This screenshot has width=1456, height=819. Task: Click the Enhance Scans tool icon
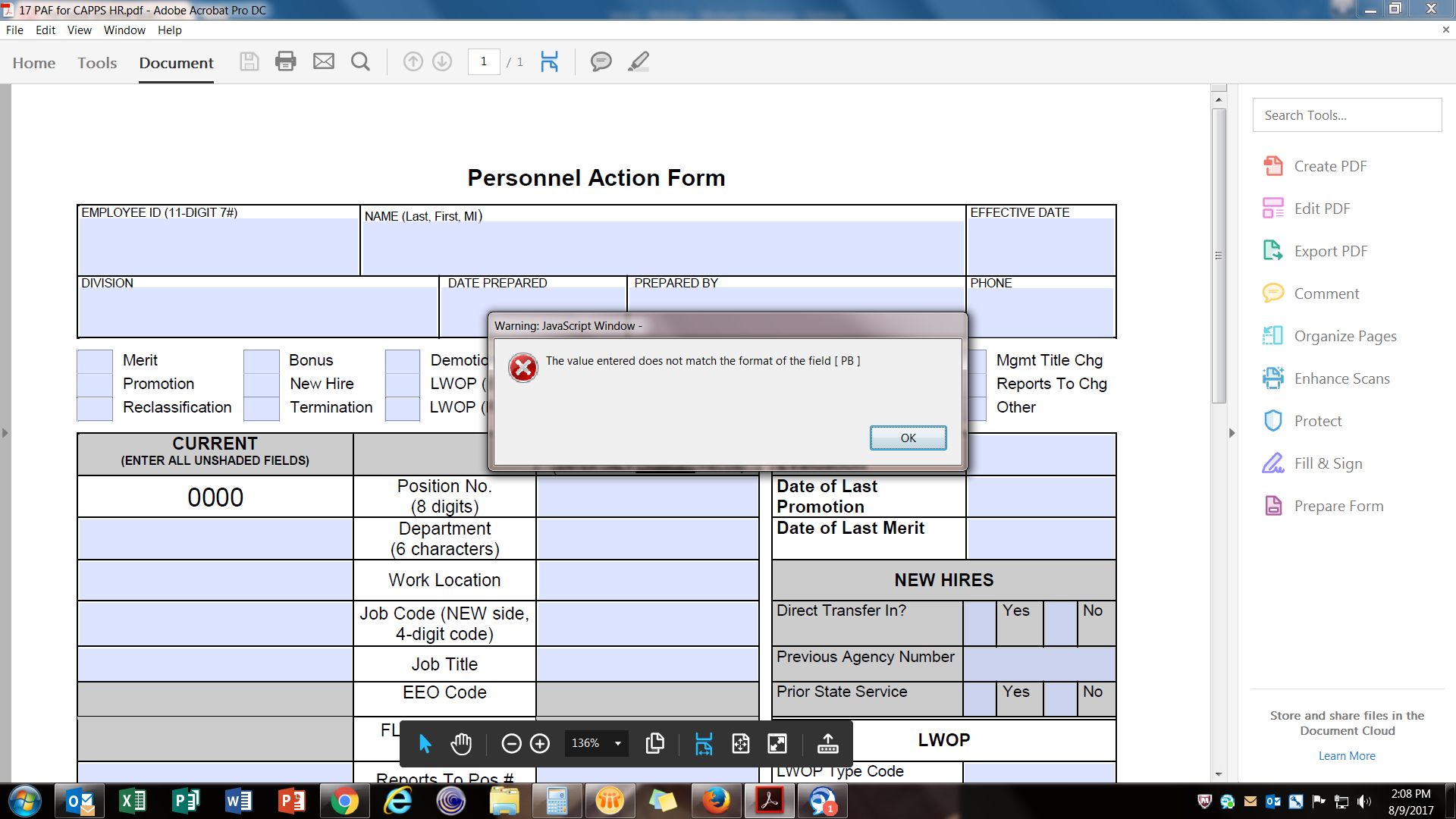(x=1272, y=378)
